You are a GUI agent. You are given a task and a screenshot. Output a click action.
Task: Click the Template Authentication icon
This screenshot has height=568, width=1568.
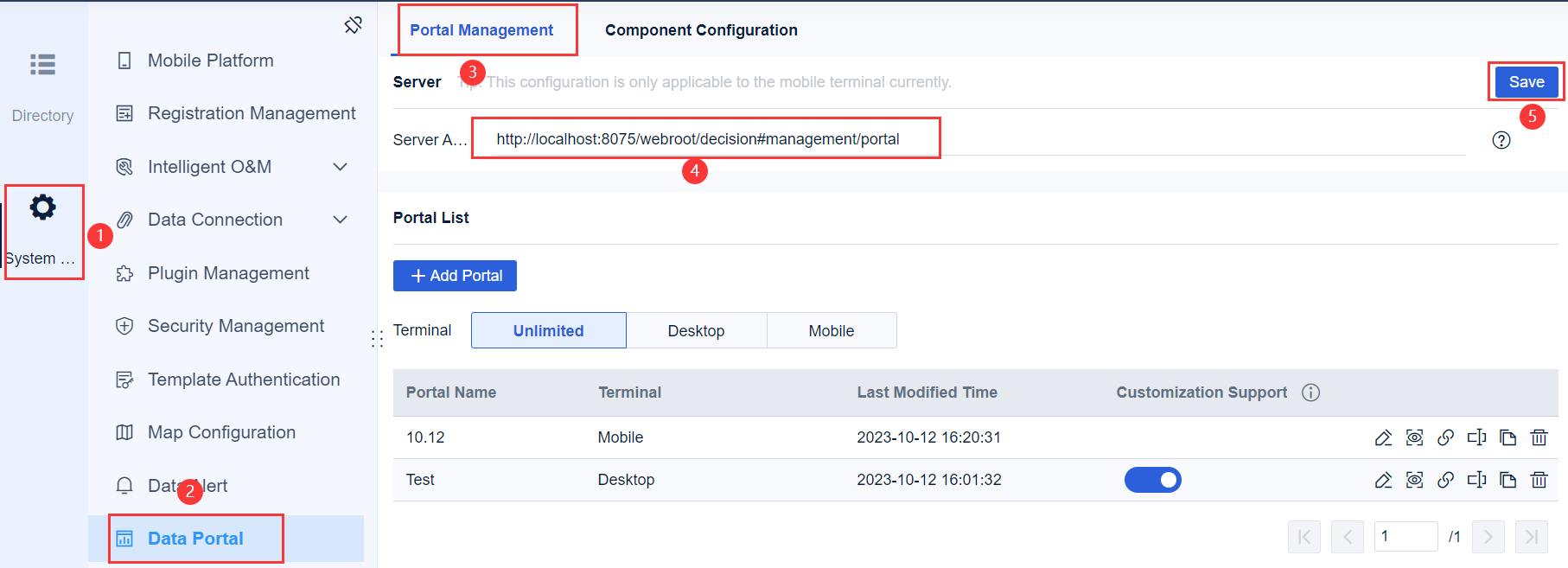124,380
